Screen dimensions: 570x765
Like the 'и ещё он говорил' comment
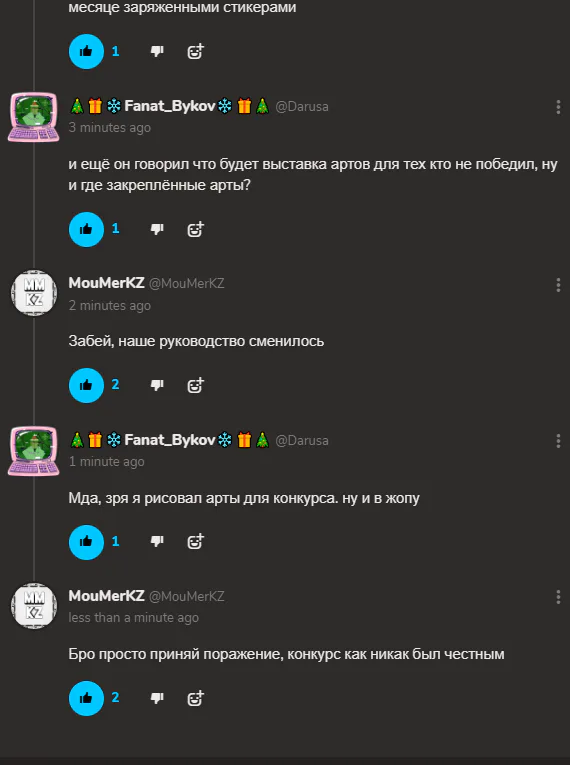point(86,229)
